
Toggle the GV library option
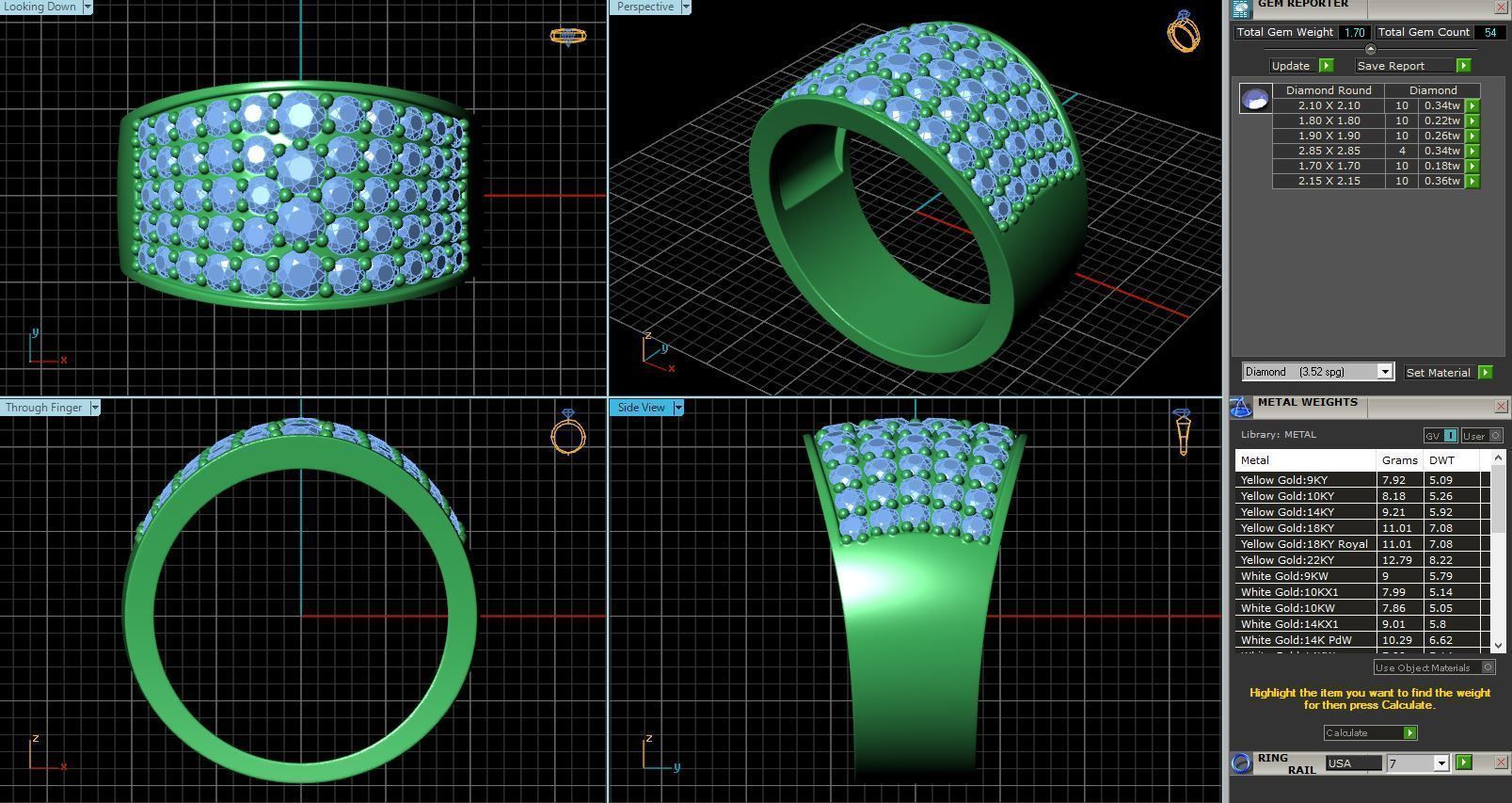(1440, 435)
